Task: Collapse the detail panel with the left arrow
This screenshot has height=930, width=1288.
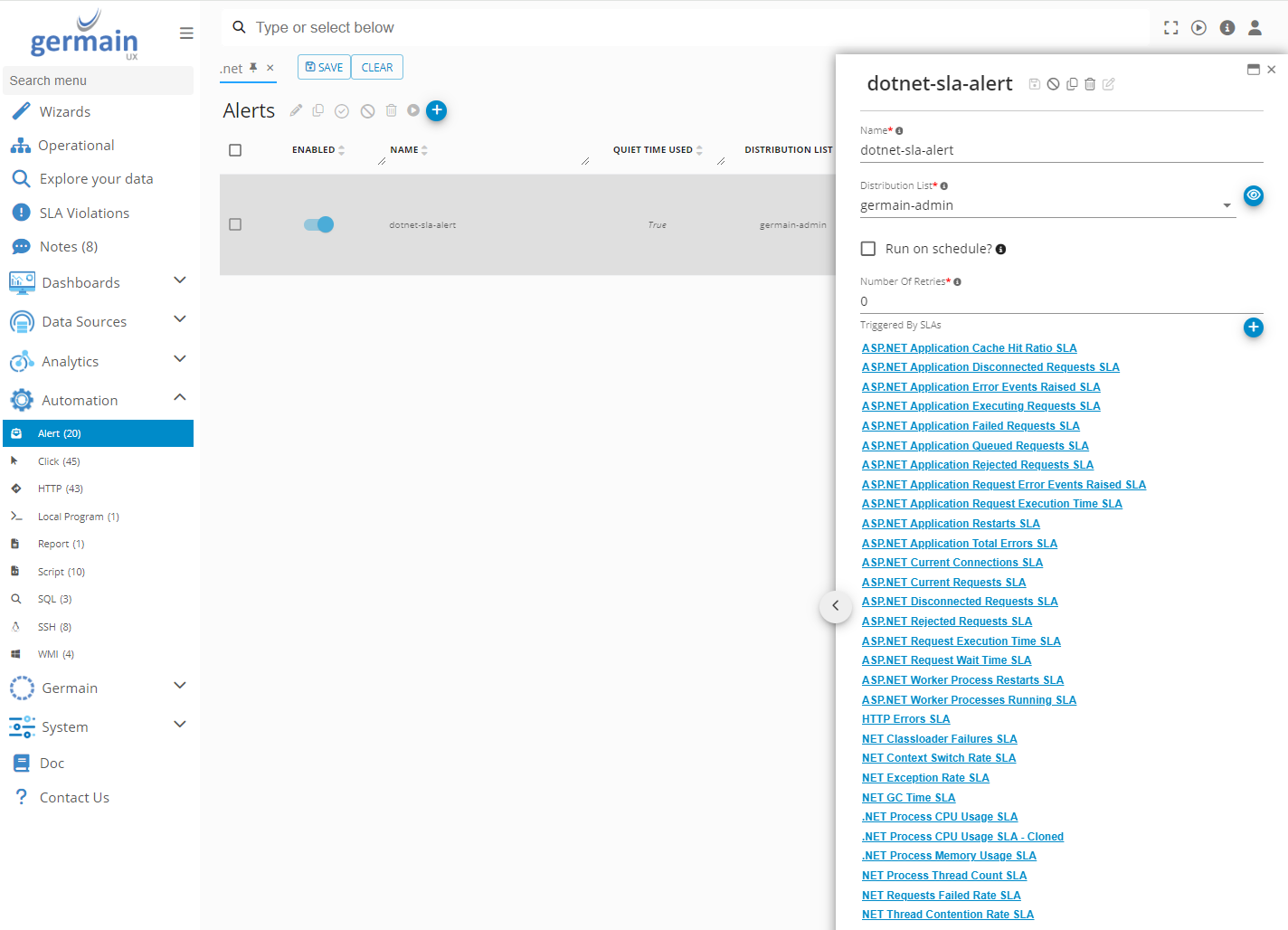Action: point(835,606)
